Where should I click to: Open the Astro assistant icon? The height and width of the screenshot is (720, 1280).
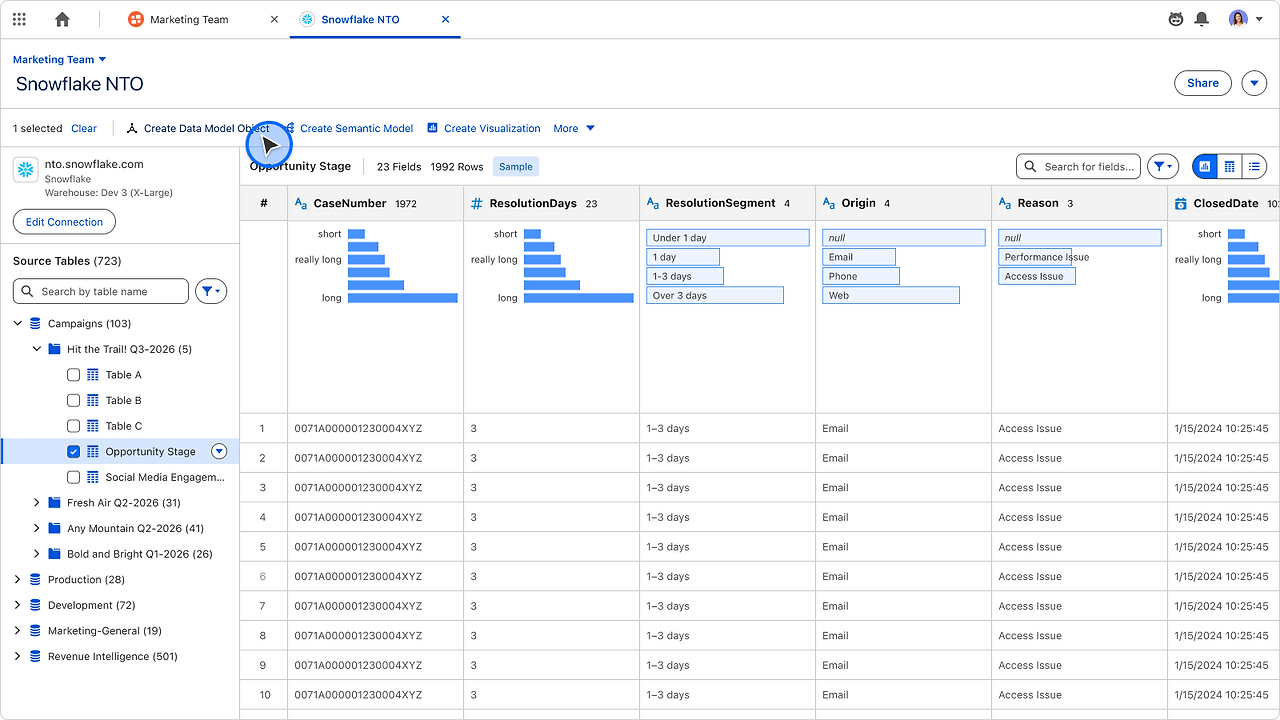1177,19
